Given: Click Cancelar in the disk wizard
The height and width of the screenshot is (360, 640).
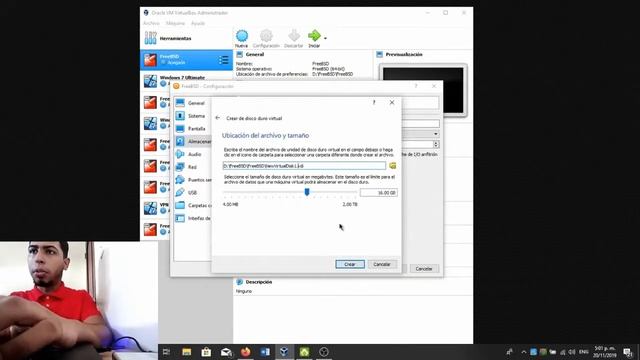Looking at the screenshot, I should click(382, 264).
